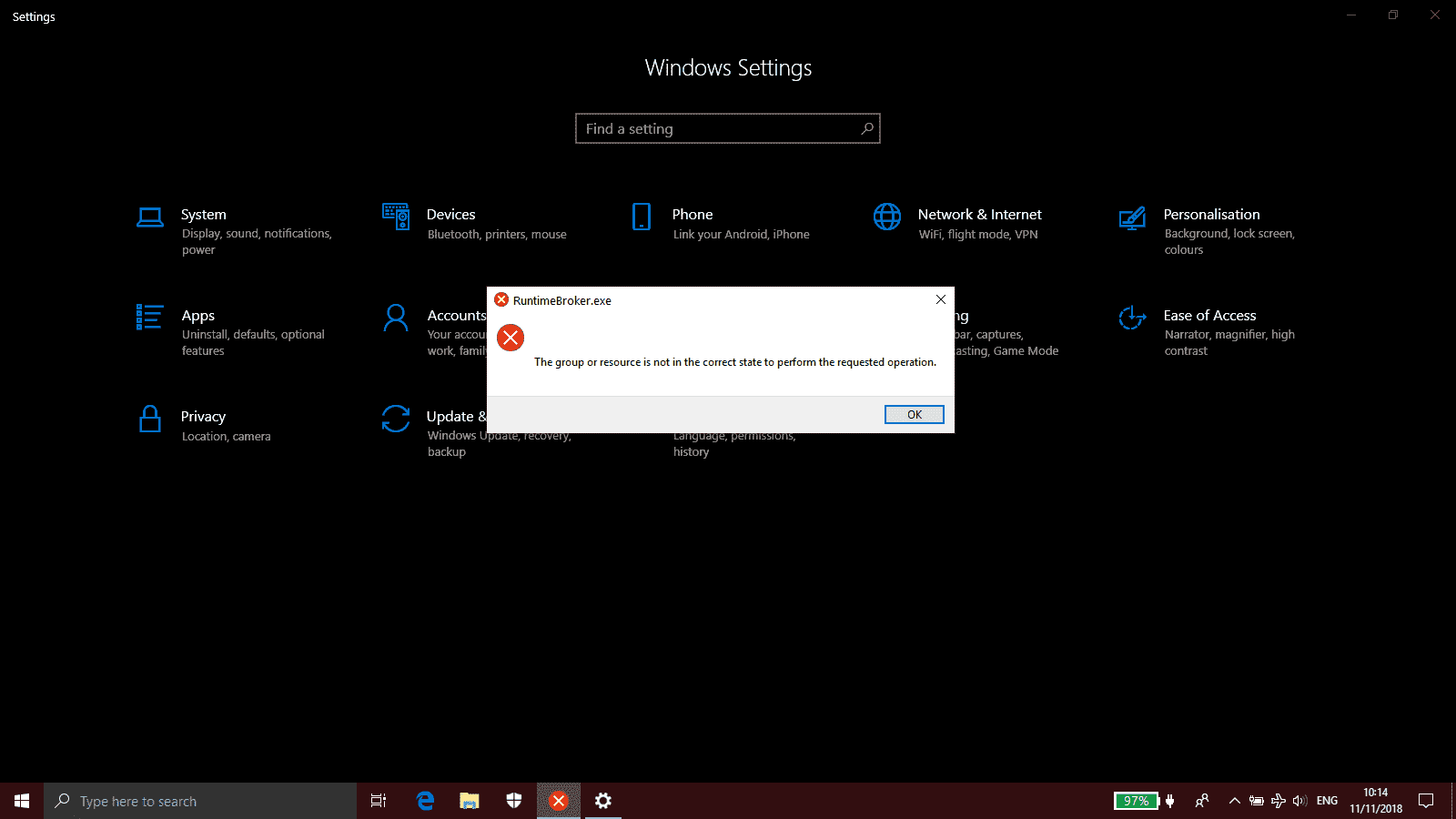
Task: Open the 'System' category title
Action: click(x=203, y=215)
